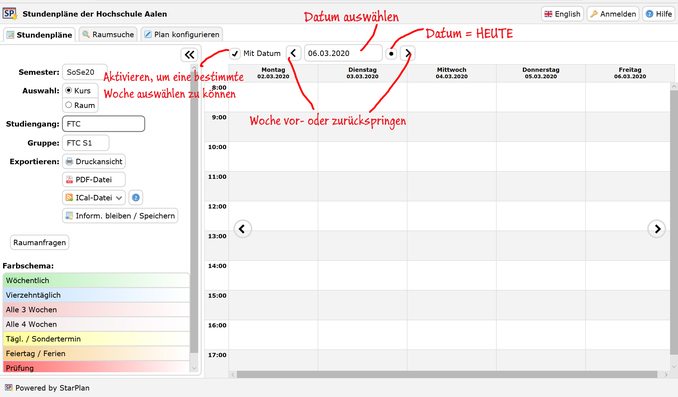The image size is (678, 397).
Task: Collapse the sidebar with the double-chevron button
Action: 189,54
